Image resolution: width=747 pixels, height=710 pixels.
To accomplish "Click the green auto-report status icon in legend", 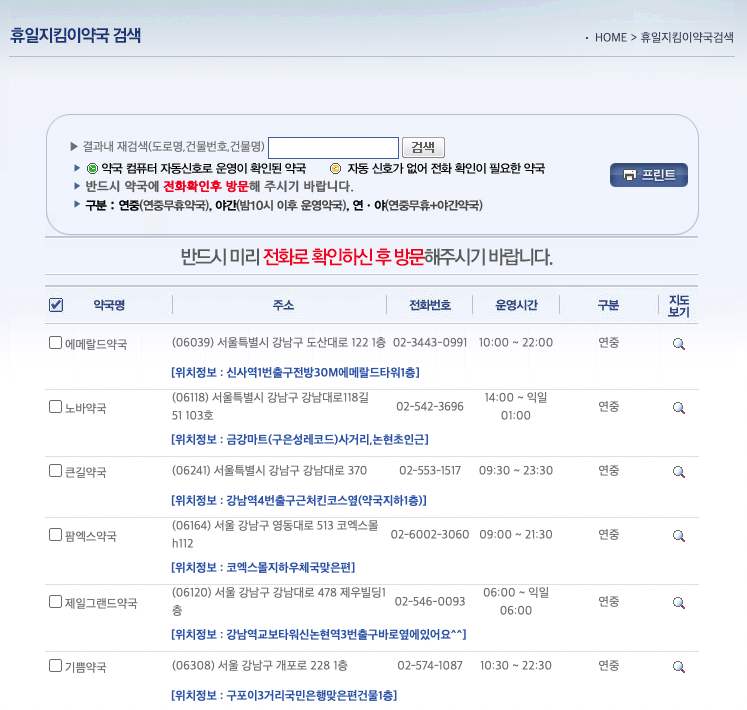I will click(92, 169).
